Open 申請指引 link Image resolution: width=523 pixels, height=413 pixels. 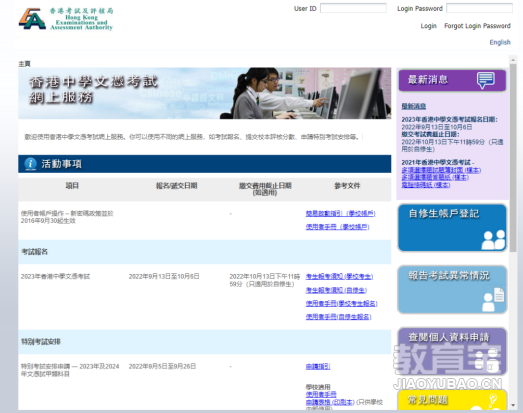click(318, 366)
